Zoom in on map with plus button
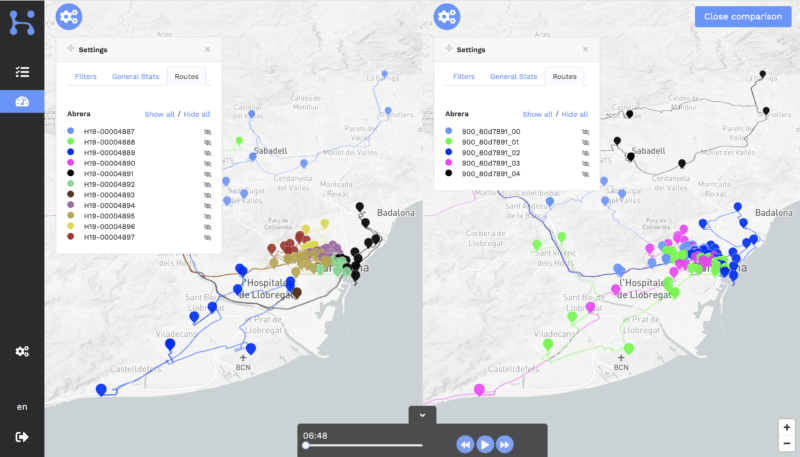The height and width of the screenshot is (457, 800). tap(787, 426)
